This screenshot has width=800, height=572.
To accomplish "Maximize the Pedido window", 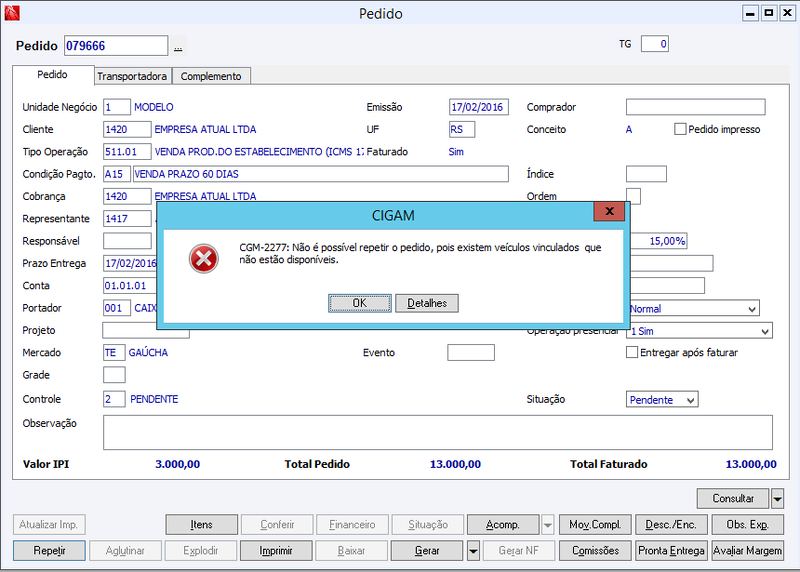I will tap(768, 13).
